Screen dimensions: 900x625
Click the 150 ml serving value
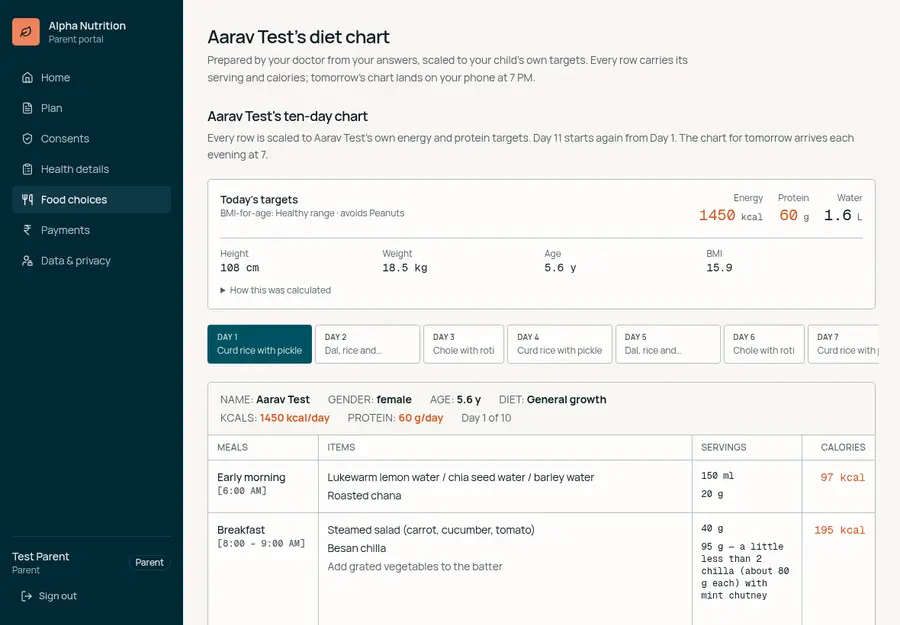717,476
